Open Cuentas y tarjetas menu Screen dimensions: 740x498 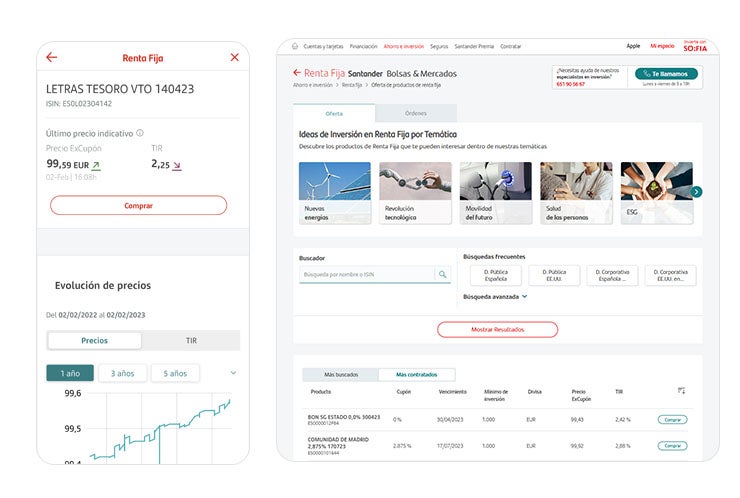(x=323, y=46)
